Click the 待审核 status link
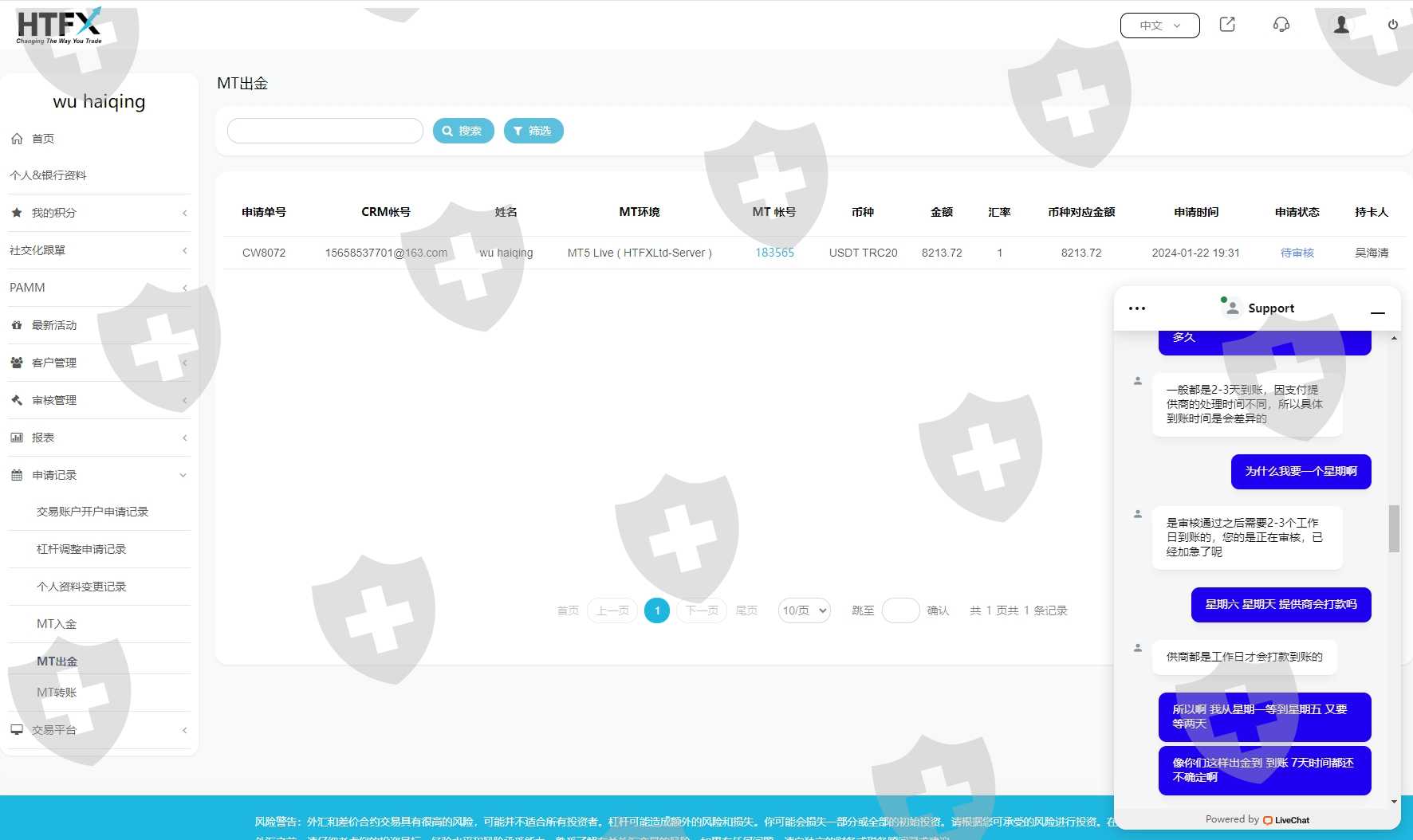The image size is (1413, 840). point(1297,253)
